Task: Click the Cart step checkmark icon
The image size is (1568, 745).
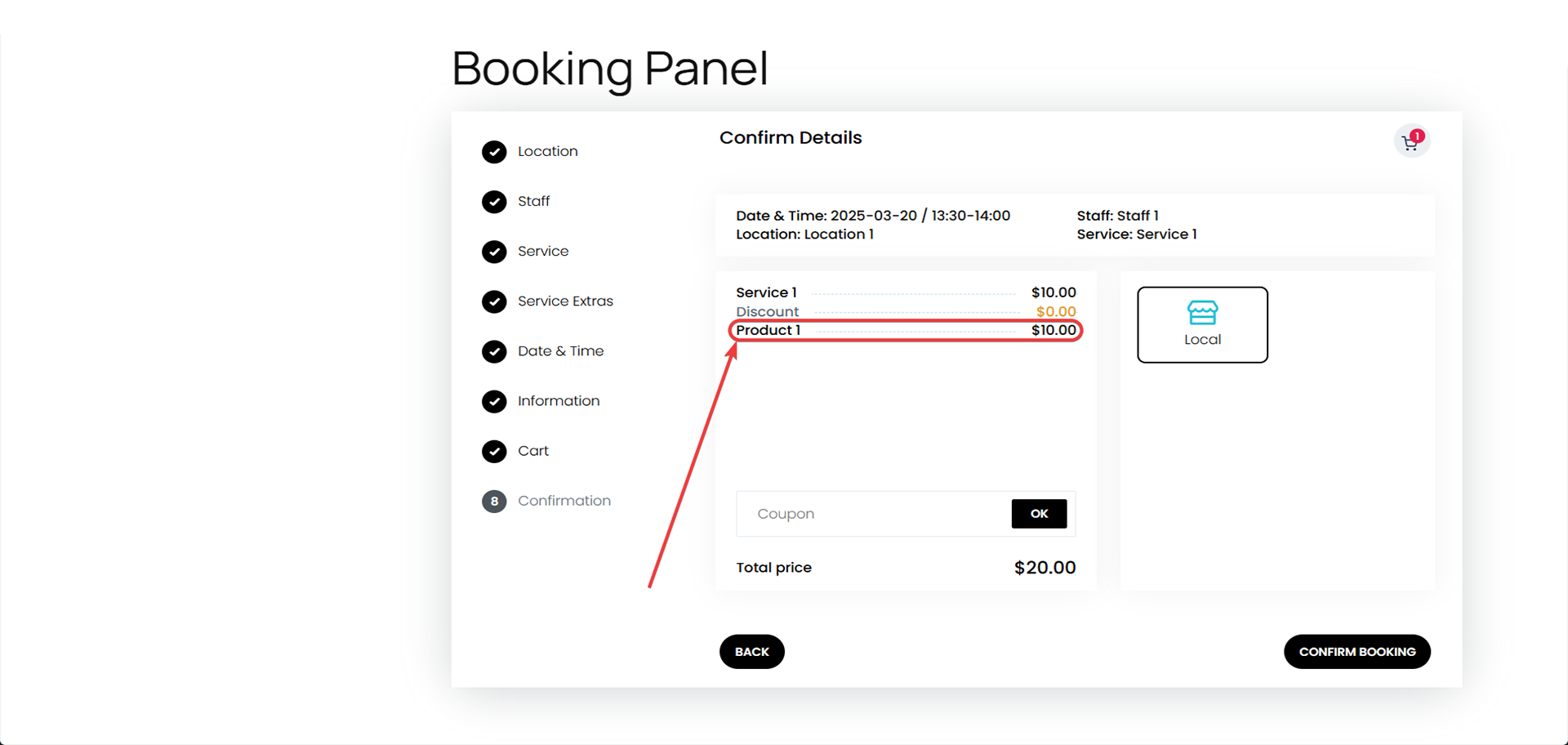Action: pyautogui.click(x=494, y=451)
